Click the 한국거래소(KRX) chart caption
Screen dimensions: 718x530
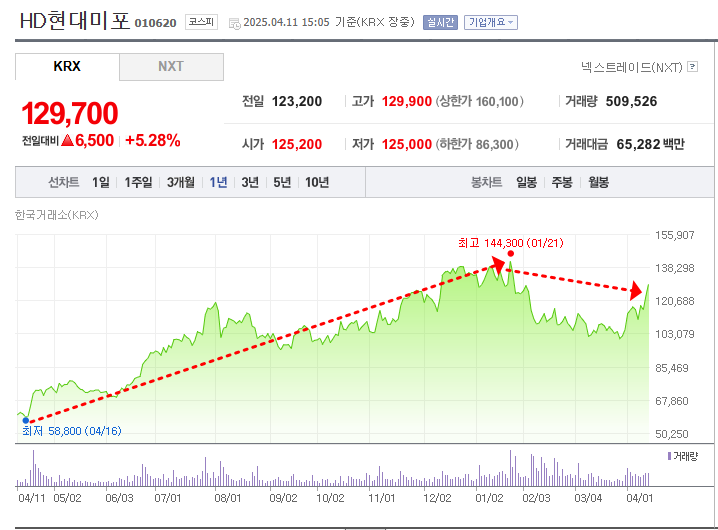57,215
